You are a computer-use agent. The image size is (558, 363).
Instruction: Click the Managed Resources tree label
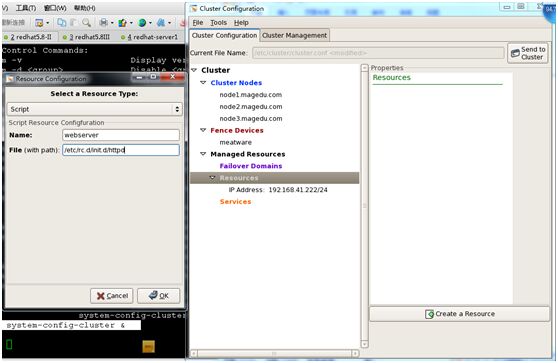coord(248,154)
